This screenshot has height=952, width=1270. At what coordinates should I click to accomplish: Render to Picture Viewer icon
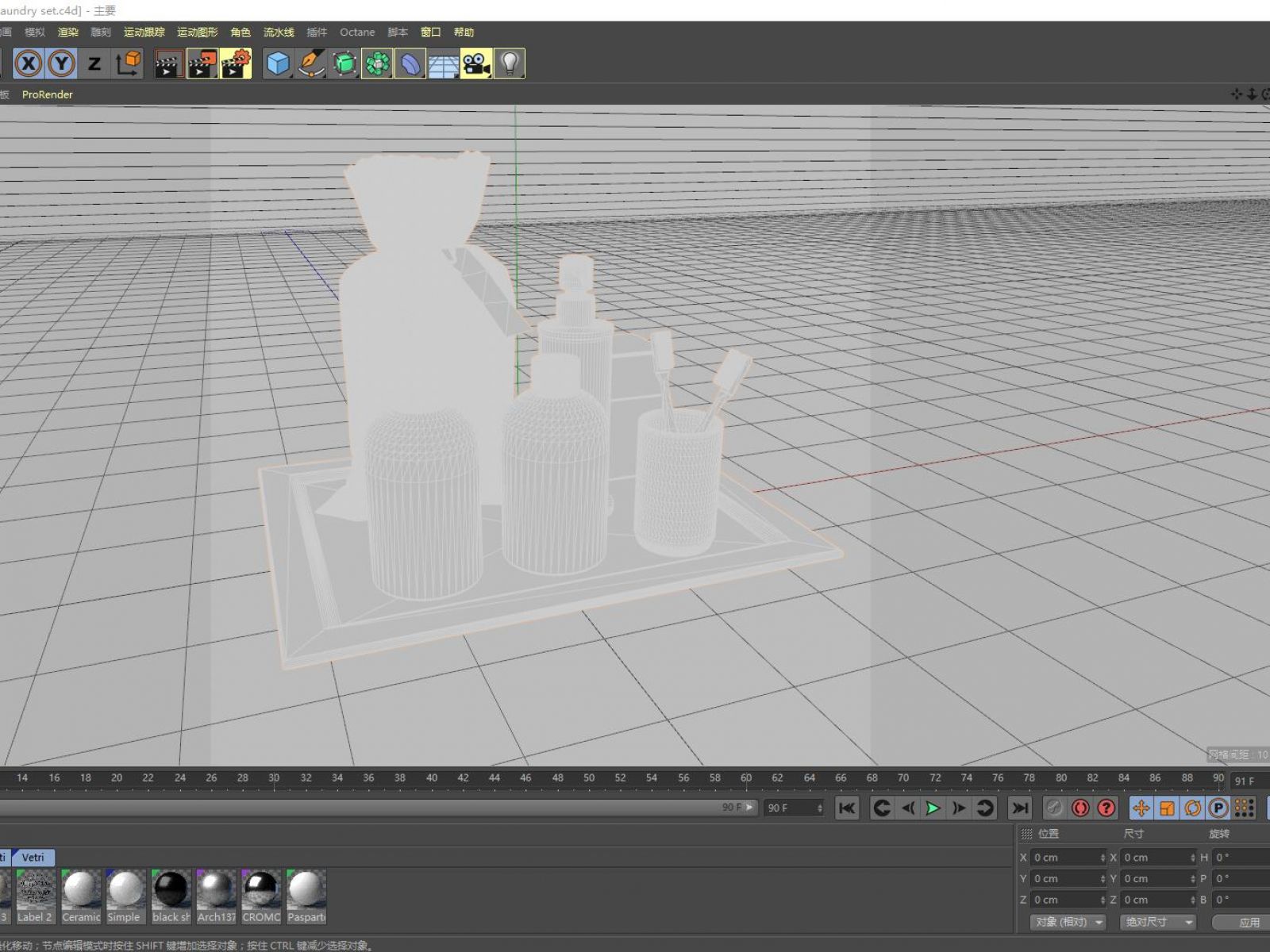202,63
